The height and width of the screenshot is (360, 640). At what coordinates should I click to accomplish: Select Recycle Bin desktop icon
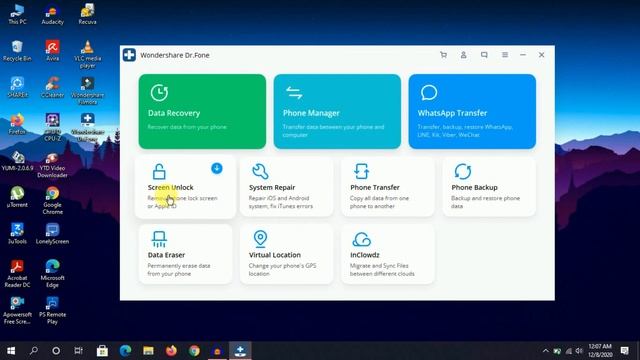click(17, 51)
